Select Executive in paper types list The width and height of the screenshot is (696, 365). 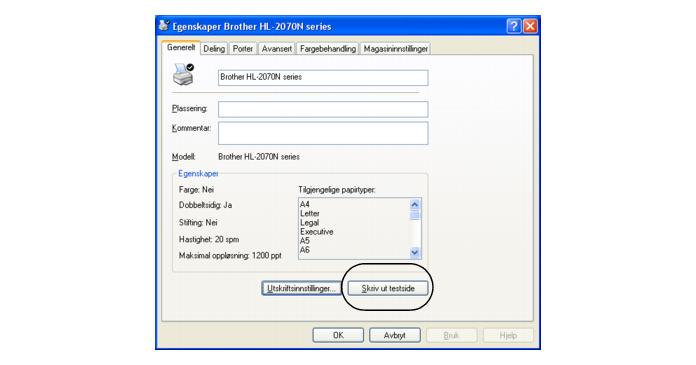coord(316,232)
